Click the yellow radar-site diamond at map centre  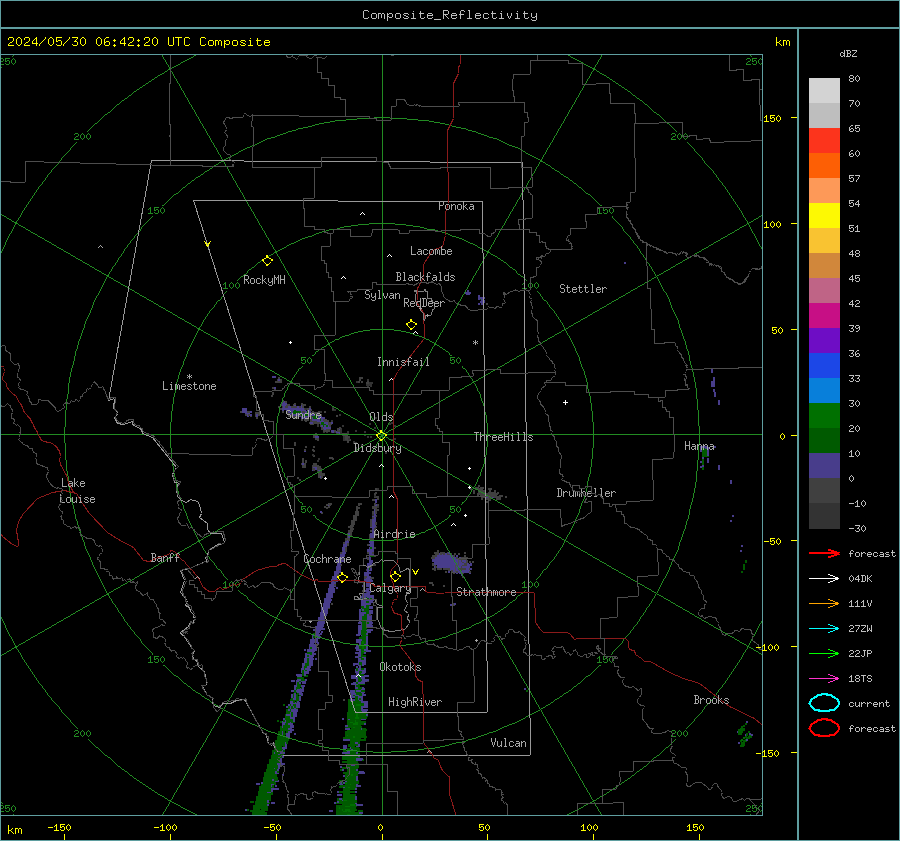tap(381, 436)
